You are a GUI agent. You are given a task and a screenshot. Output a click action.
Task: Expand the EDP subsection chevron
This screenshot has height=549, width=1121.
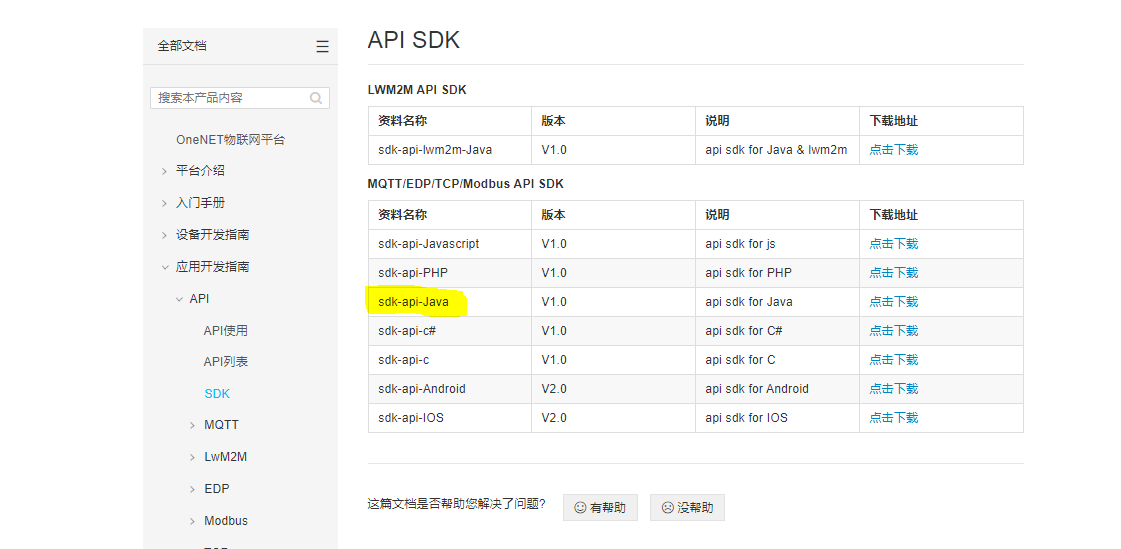(x=192, y=490)
